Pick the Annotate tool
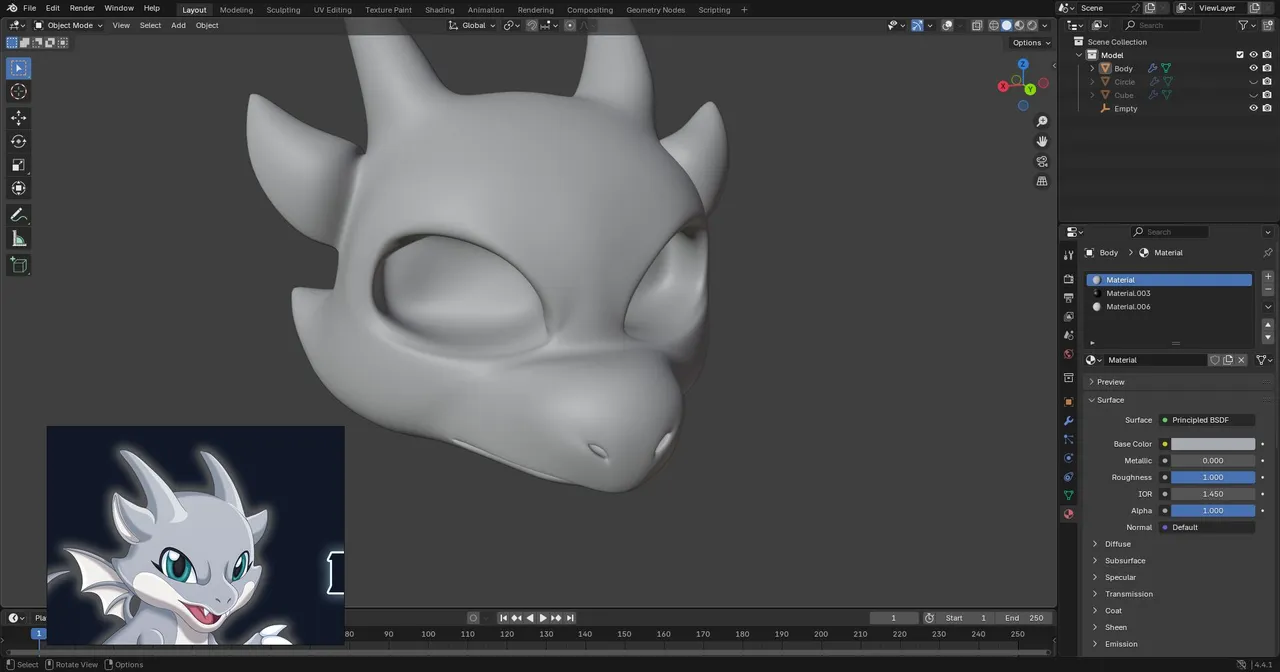1280x672 pixels. pos(18,215)
